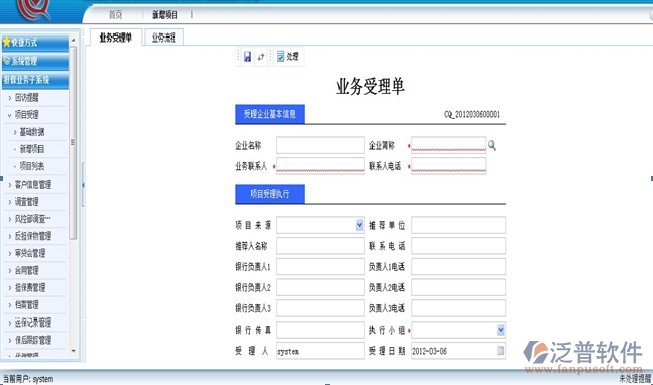Click the star icon beside 快捷方式
Image resolution: width=653 pixels, height=385 pixels.
[x=6, y=42]
